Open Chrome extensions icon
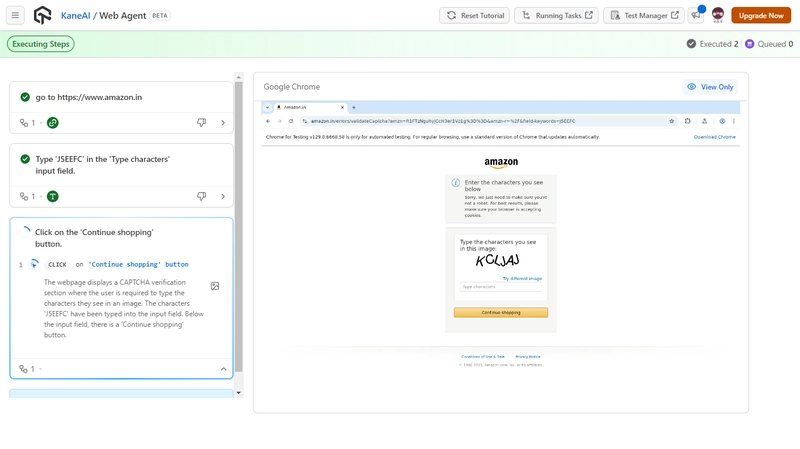The image size is (800, 449). (x=687, y=121)
